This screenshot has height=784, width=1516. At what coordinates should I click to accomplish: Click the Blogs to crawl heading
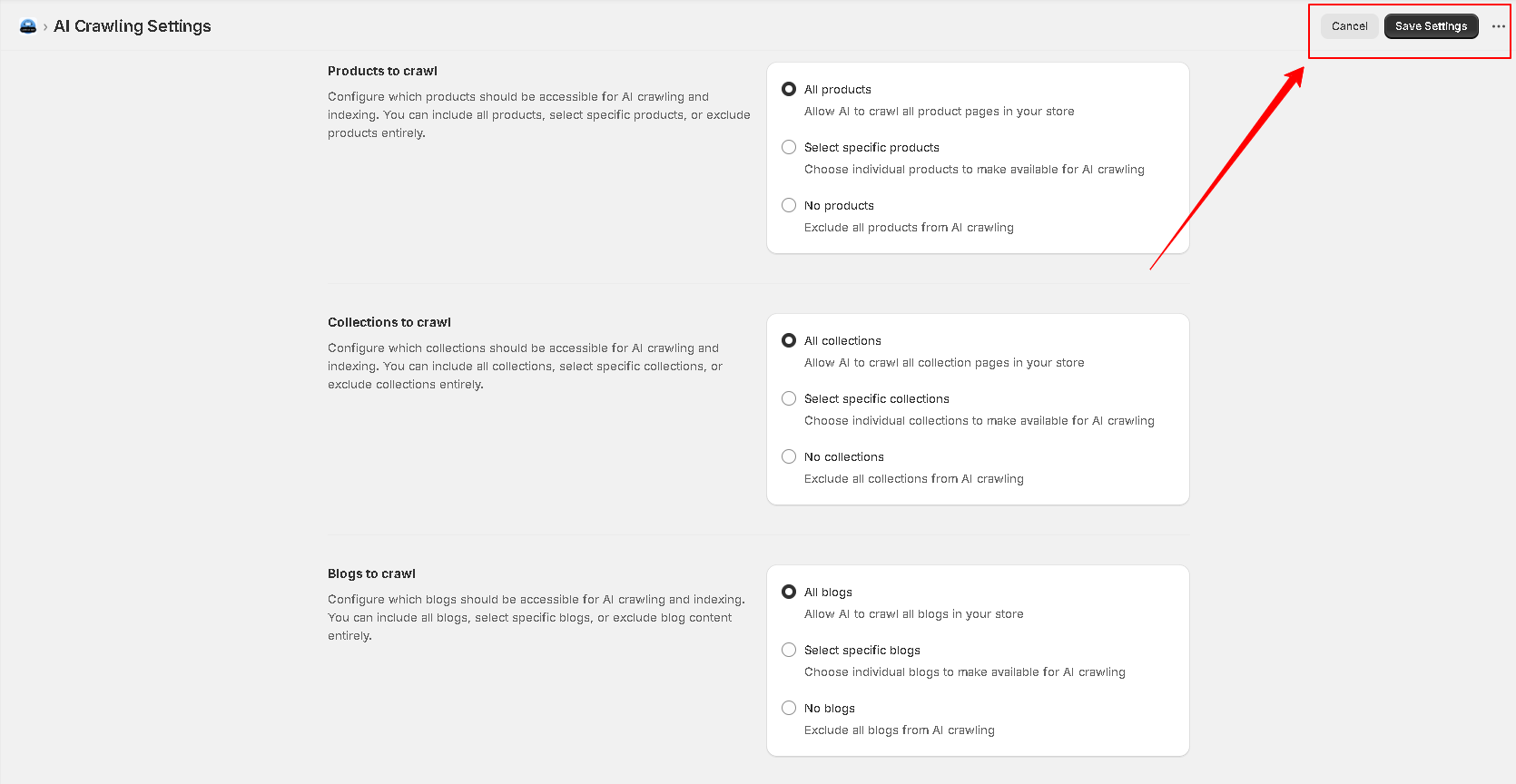point(371,573)
